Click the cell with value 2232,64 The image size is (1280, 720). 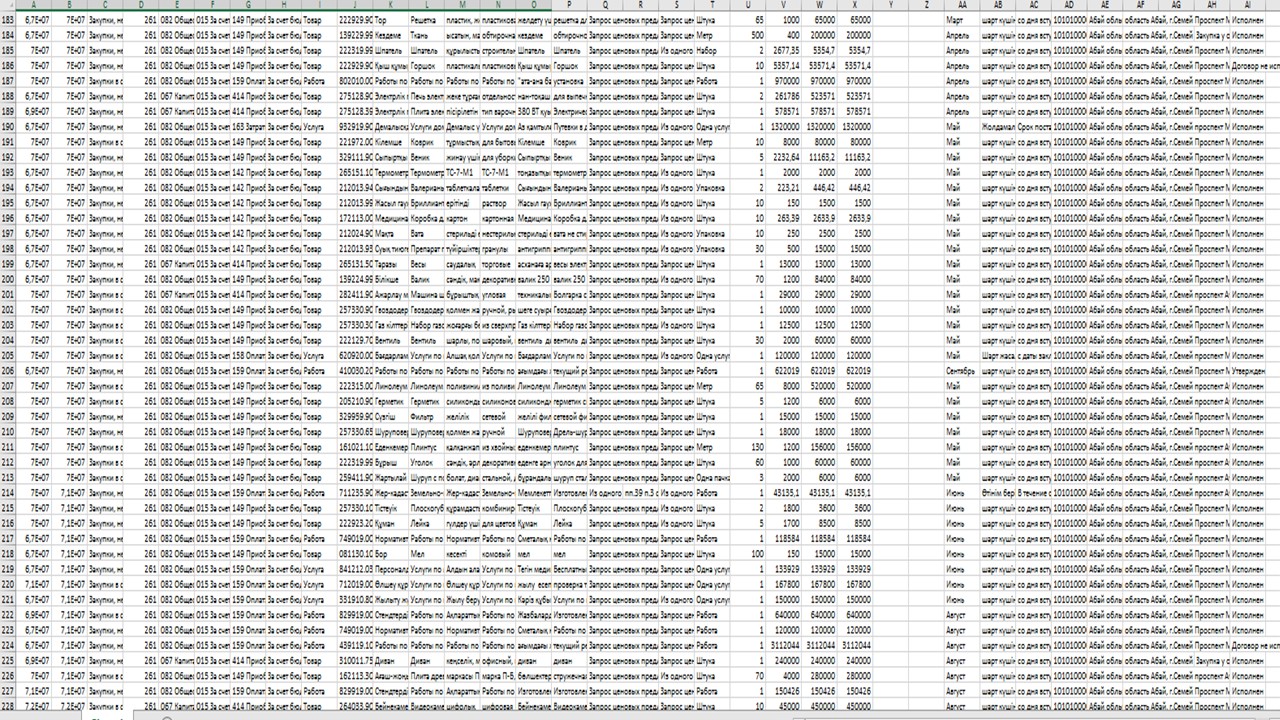[x=783, y=157]
